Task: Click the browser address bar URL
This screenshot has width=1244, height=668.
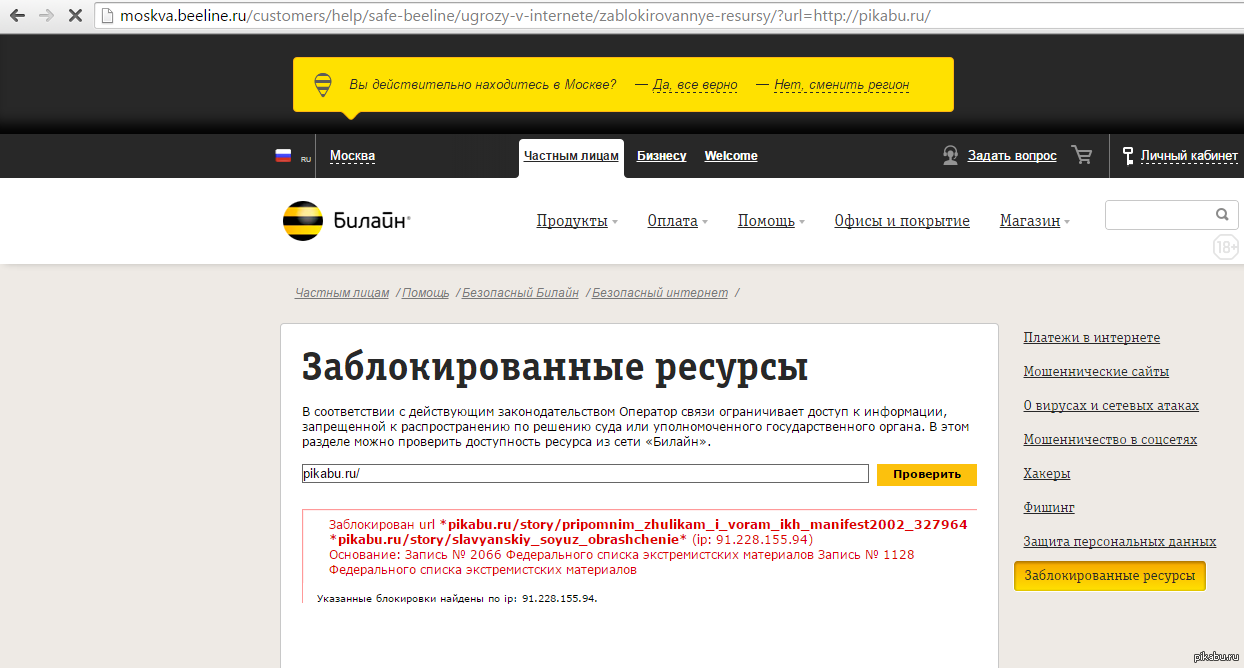Action: (526, 17)
